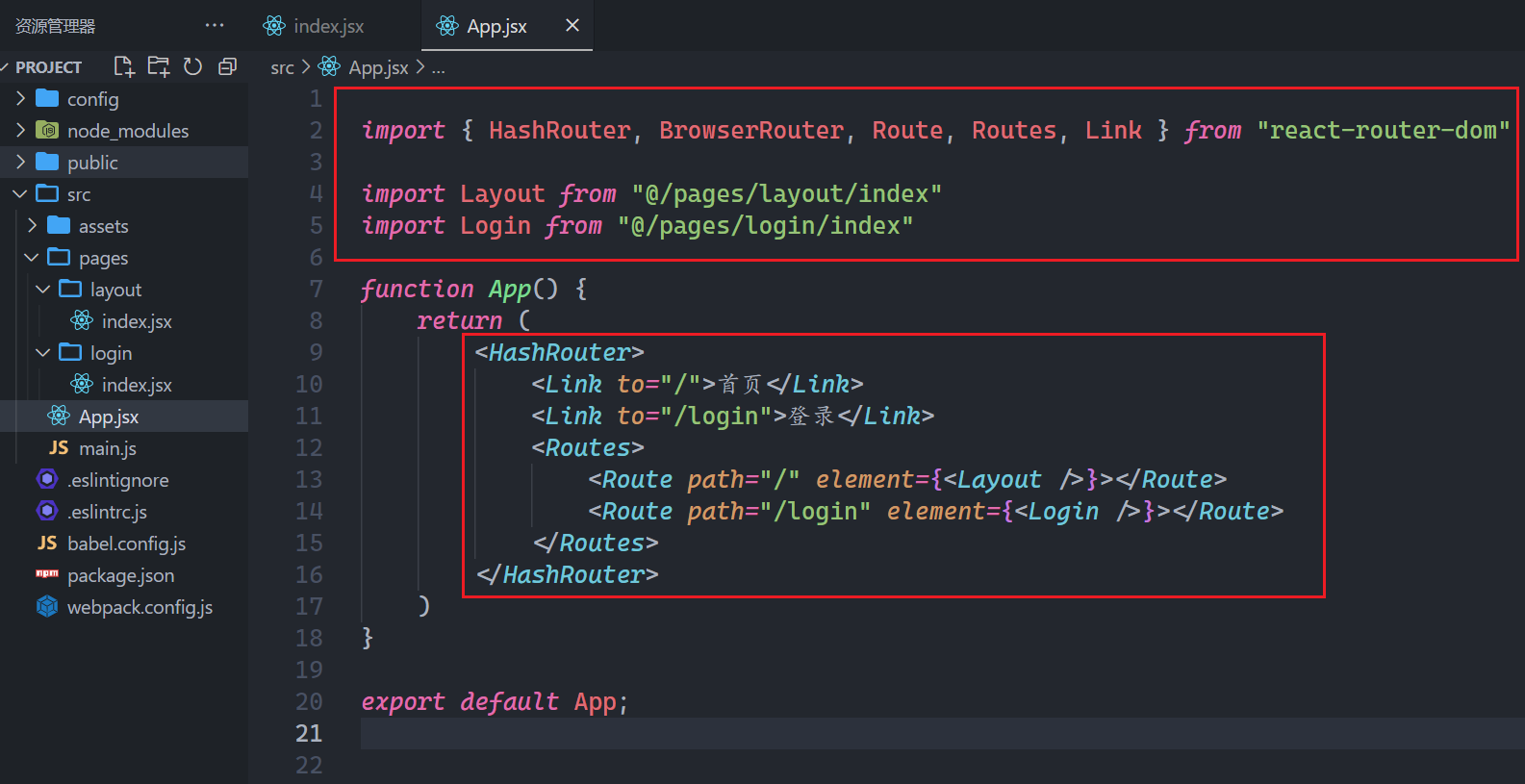Expand the assets folder chevron
The height and width of the screenshot is (784, 1525).
[x=32, y=225]
